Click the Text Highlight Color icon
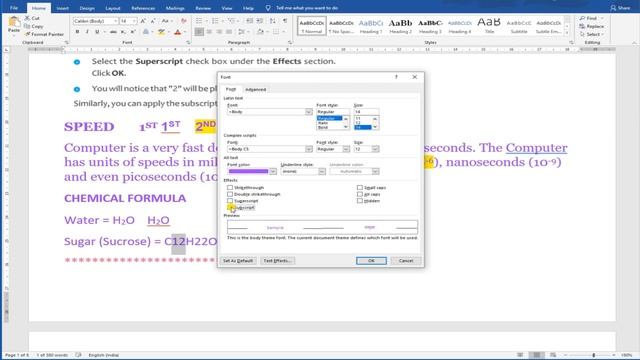Image resolution: width=640 pixels, height=360 pixels. click(x=162, y=32)
